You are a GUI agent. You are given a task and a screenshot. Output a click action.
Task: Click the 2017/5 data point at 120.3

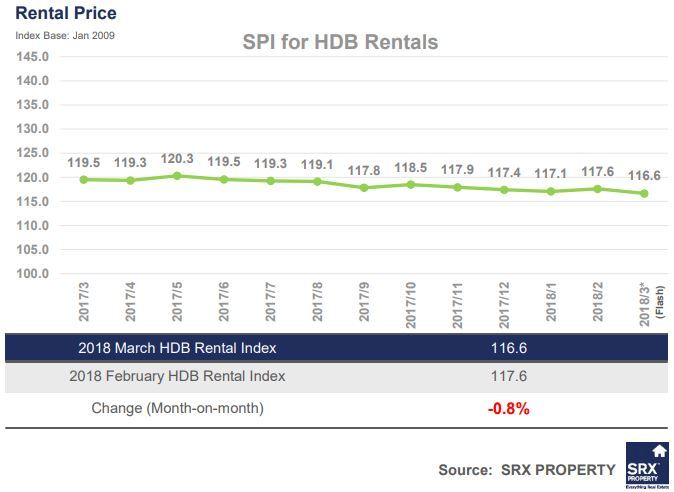(177, 176)
